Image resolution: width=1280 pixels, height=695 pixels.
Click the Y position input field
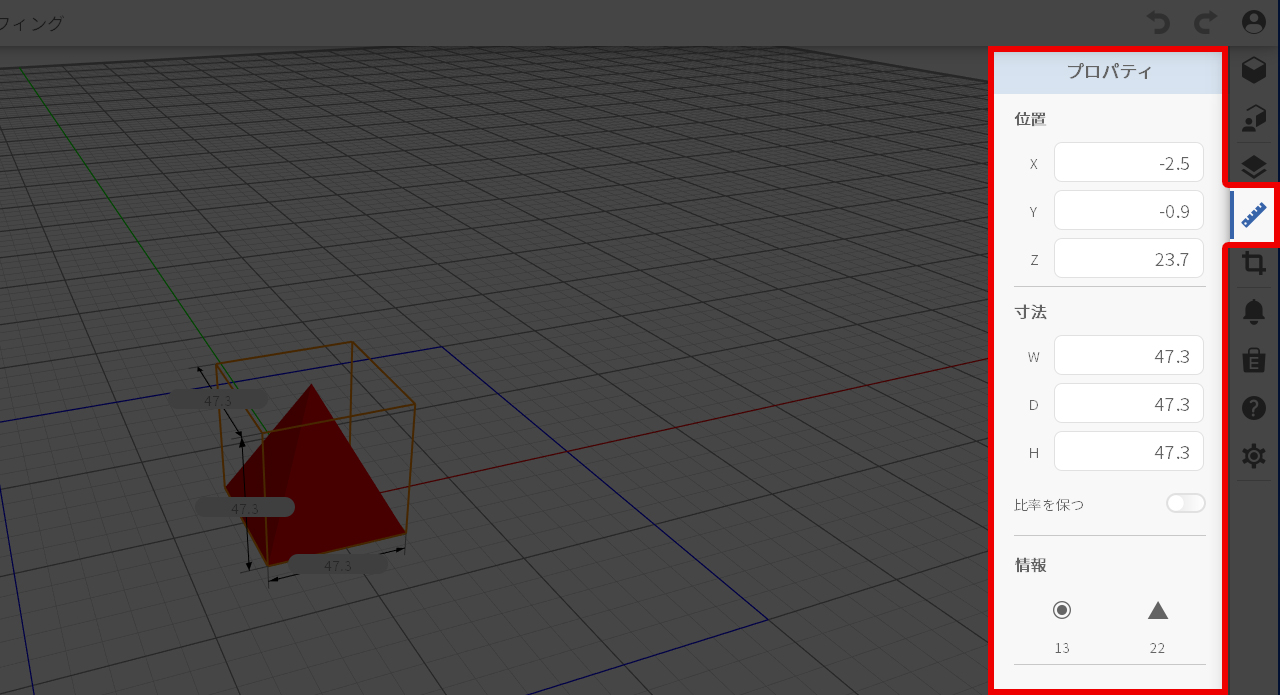(1128, 211)
